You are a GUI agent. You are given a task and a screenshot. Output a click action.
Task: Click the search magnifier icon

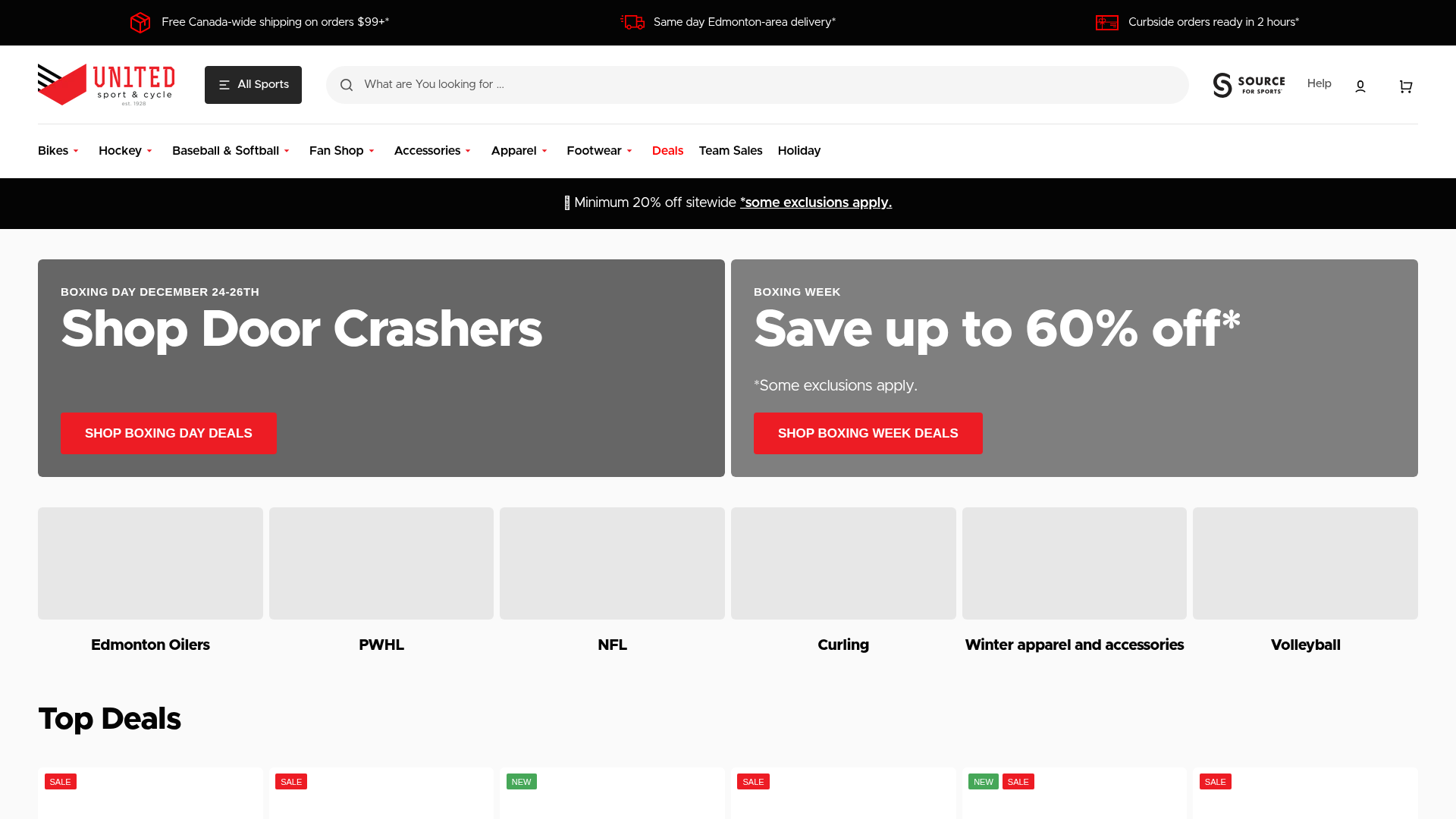click(x=347, y=85)
